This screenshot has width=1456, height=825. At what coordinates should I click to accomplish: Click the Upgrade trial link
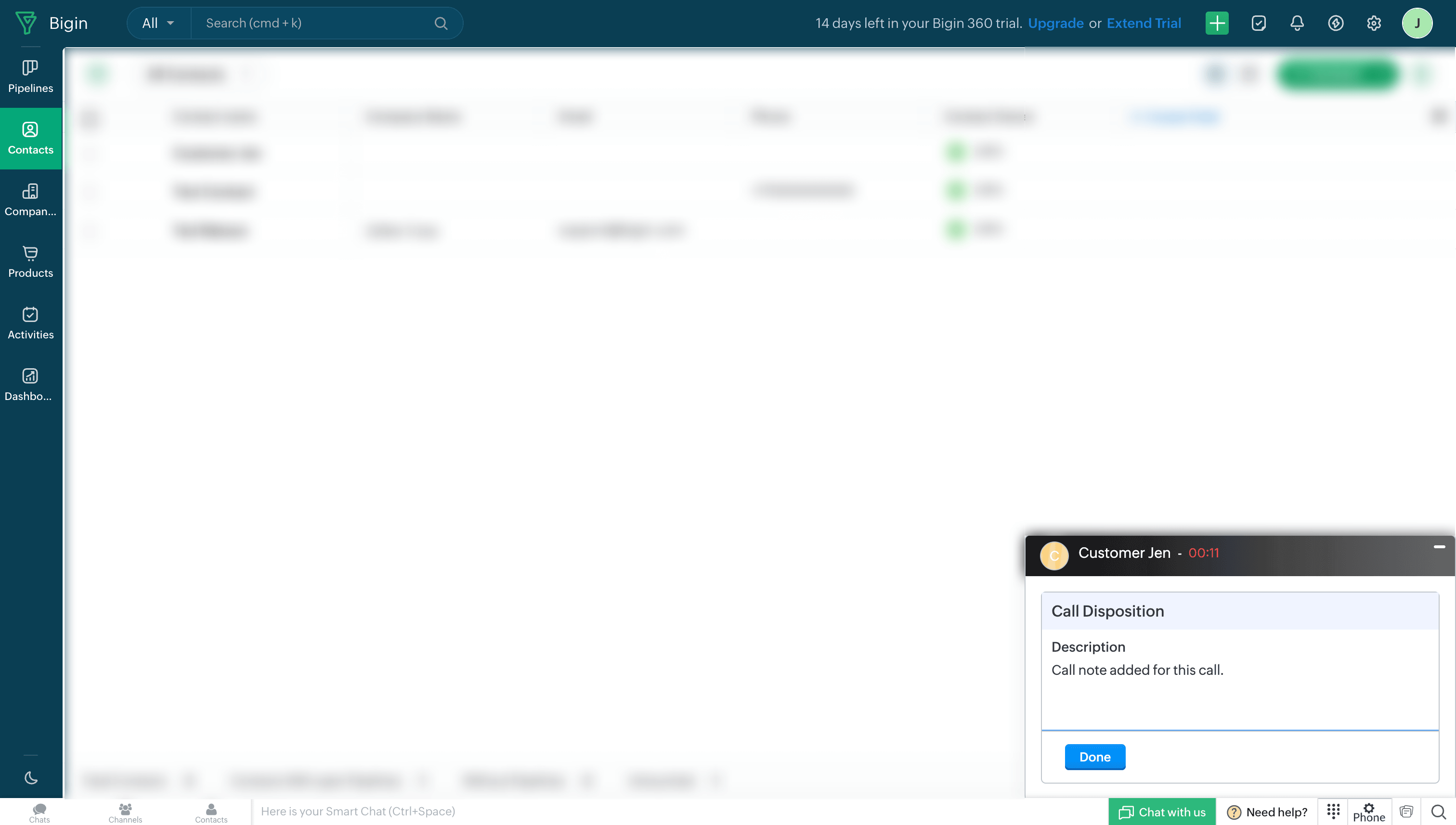[x=1055, y=23]
